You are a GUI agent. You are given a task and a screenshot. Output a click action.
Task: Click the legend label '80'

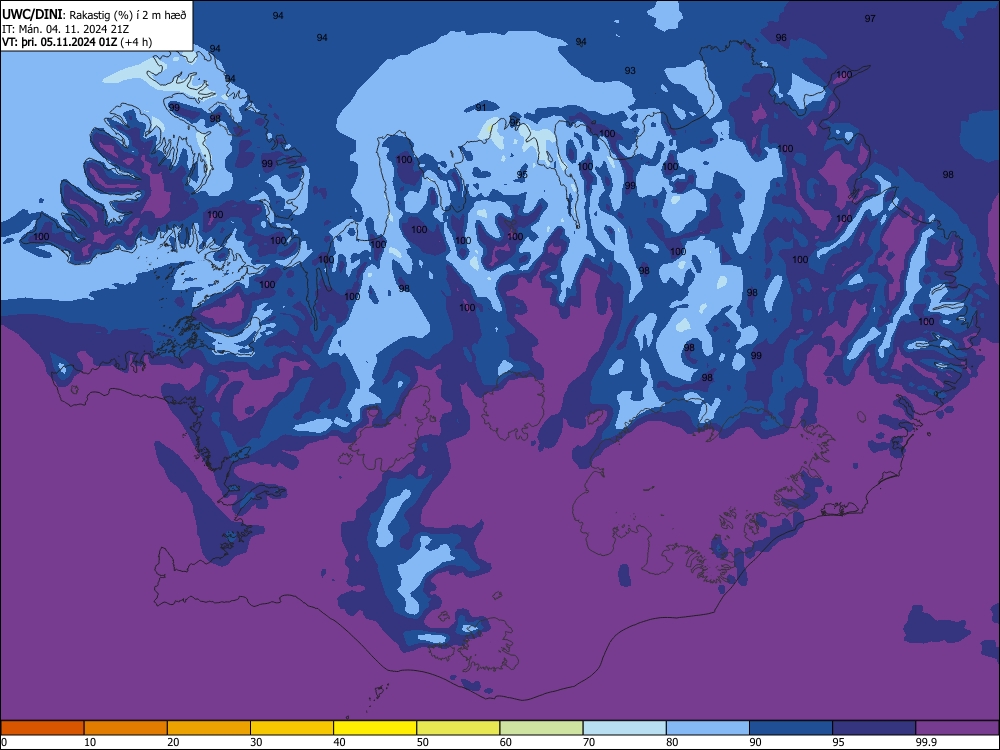(x=672, y=742)
